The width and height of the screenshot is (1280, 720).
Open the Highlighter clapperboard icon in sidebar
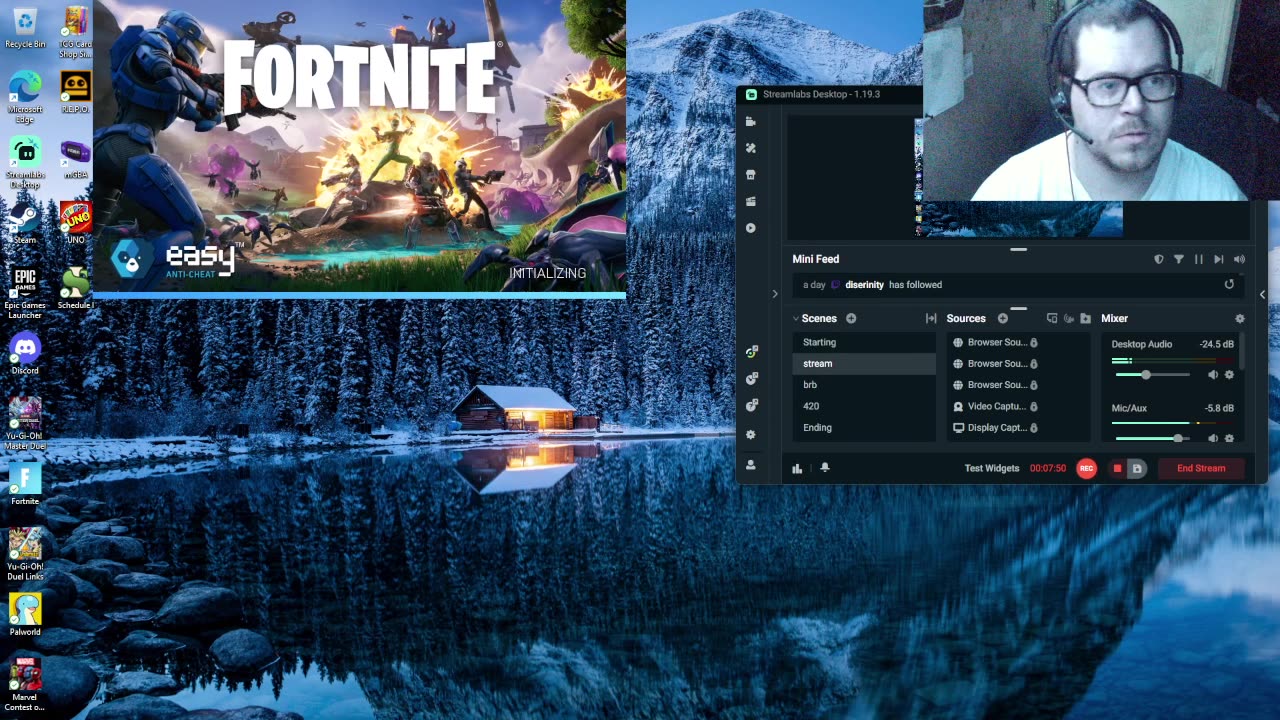pyautogui.click(x=751, y=201)
